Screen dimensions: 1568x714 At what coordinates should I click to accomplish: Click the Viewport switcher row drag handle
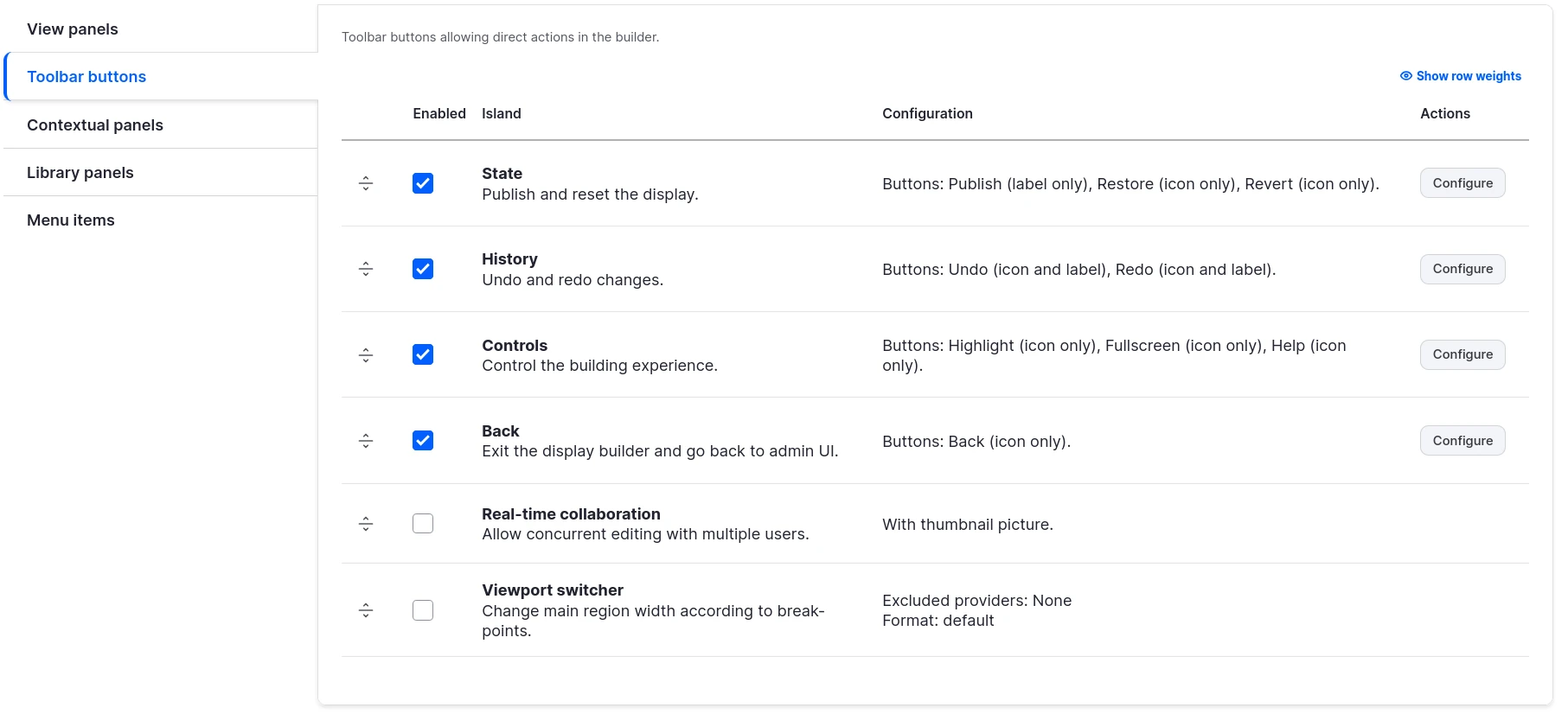(366, 610)
